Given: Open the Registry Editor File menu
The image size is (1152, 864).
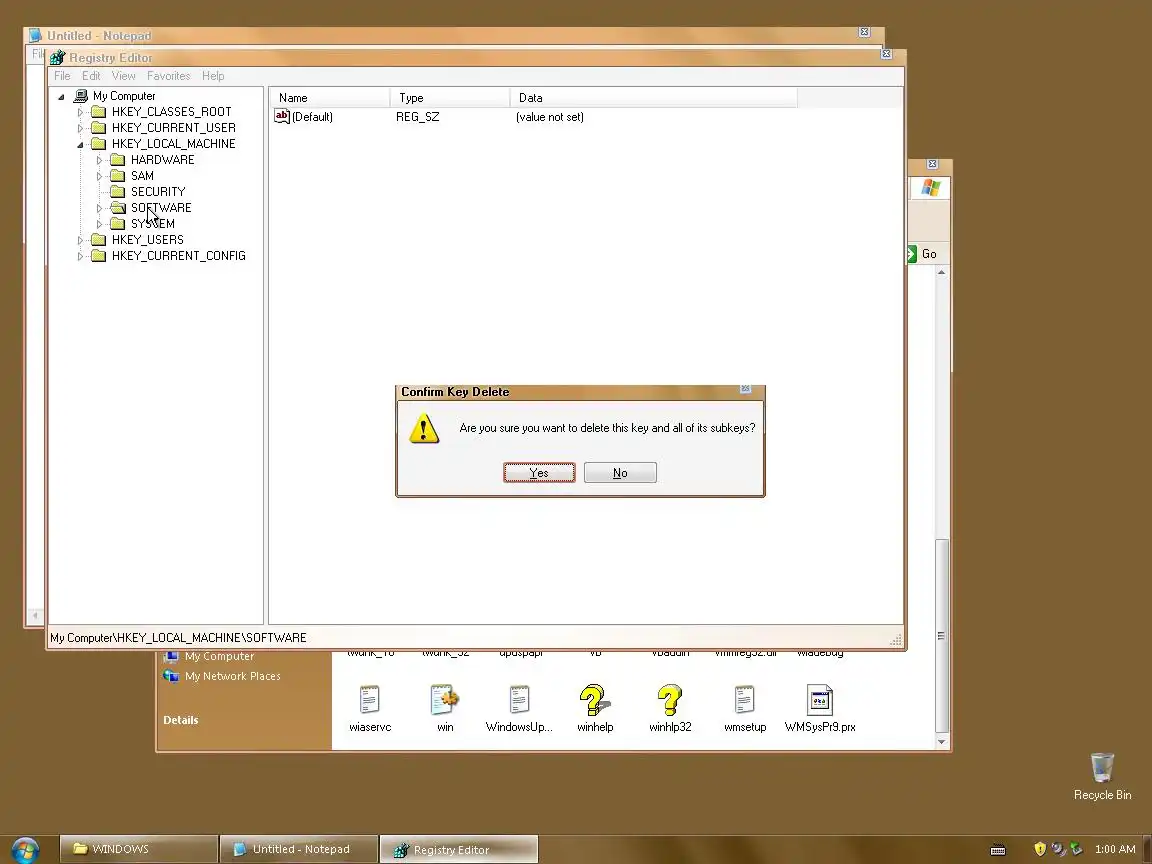Looking at the screenshot, I should click(x=62, y=76).
